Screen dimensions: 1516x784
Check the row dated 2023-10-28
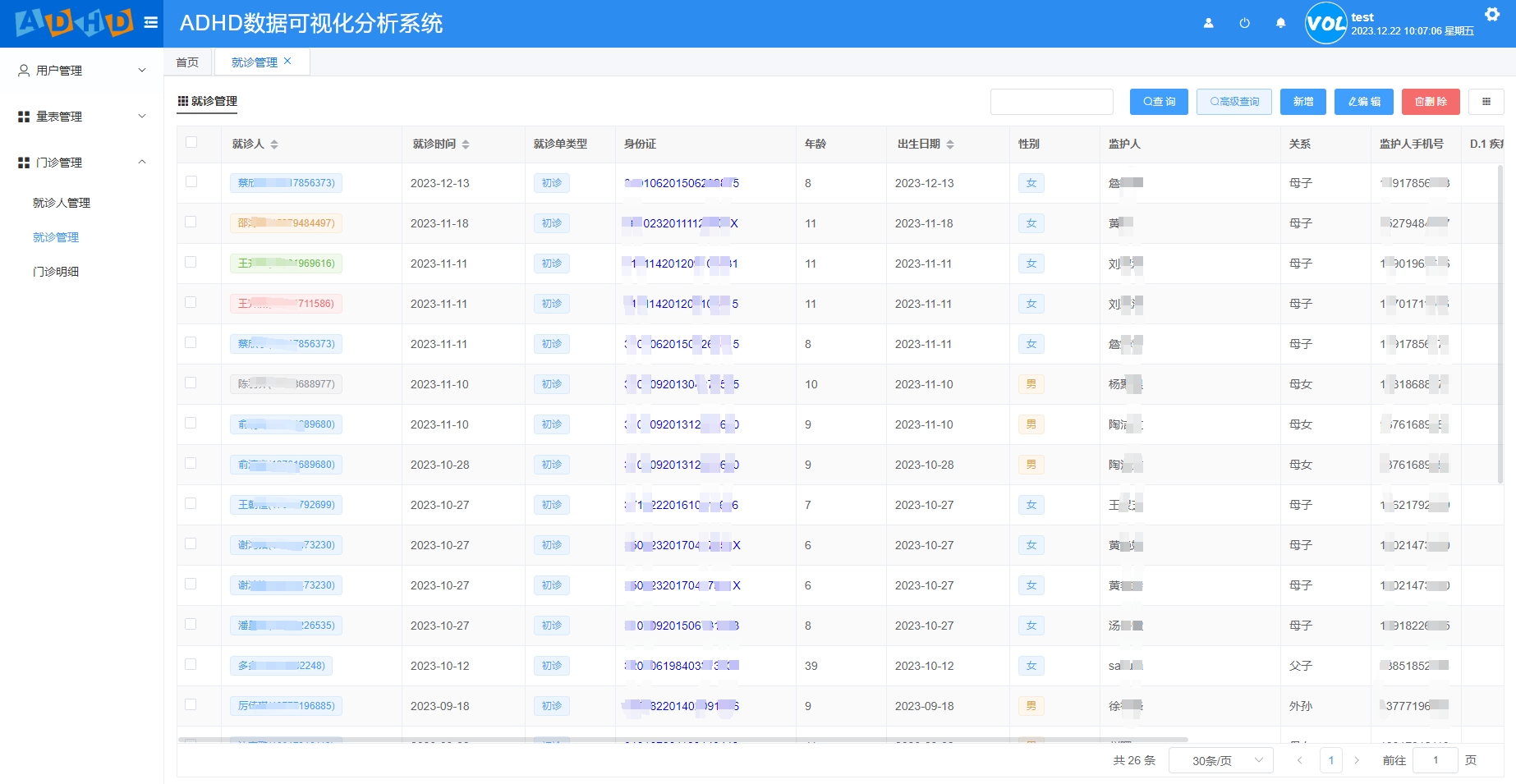[191, 463]
